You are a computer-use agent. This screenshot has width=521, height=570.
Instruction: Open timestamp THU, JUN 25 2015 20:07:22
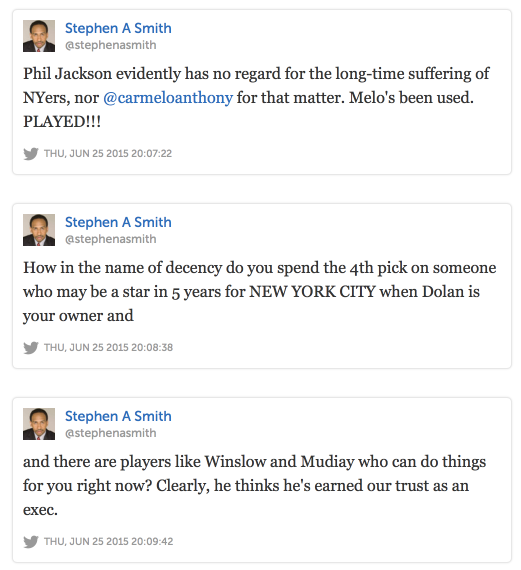(108, 153)
